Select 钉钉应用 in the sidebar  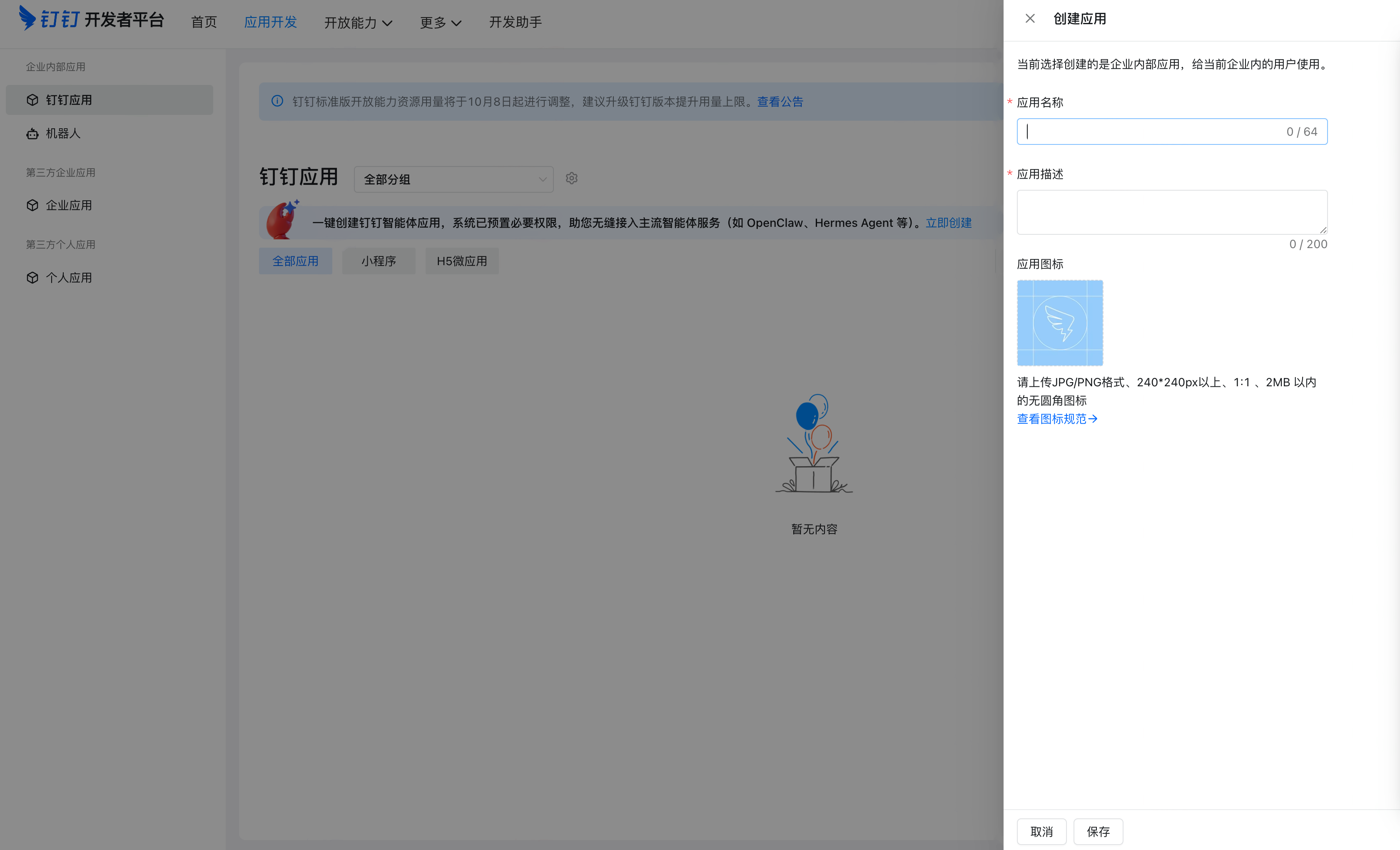109,100
